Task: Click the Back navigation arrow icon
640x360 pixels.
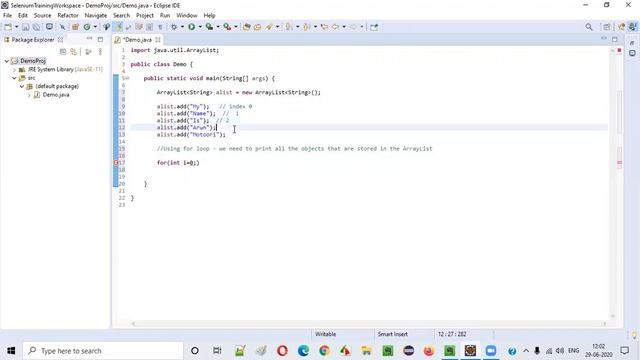Action: pyautogui.click(x=335, y=27)
